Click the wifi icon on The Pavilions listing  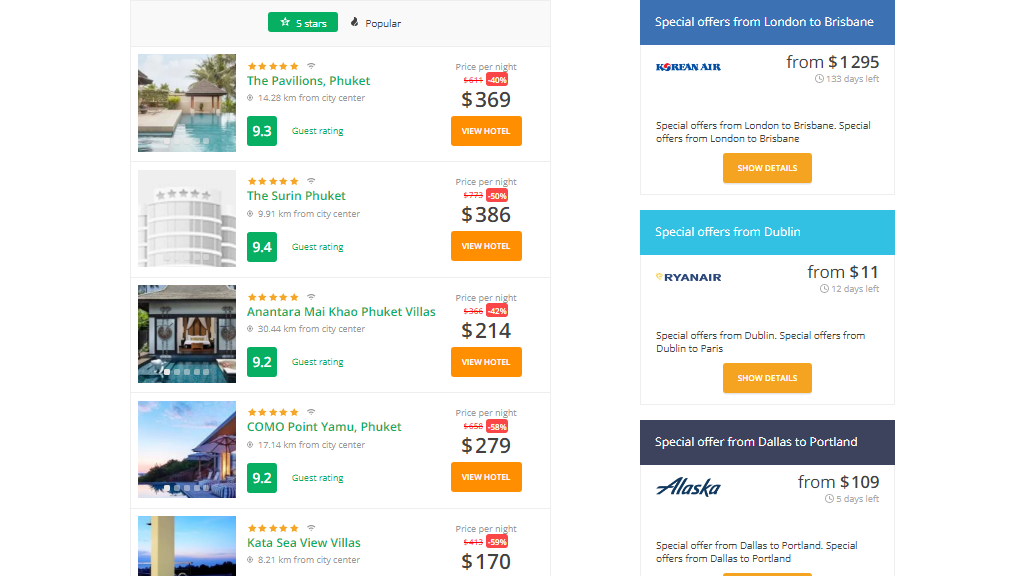click(x=310, y=66)
